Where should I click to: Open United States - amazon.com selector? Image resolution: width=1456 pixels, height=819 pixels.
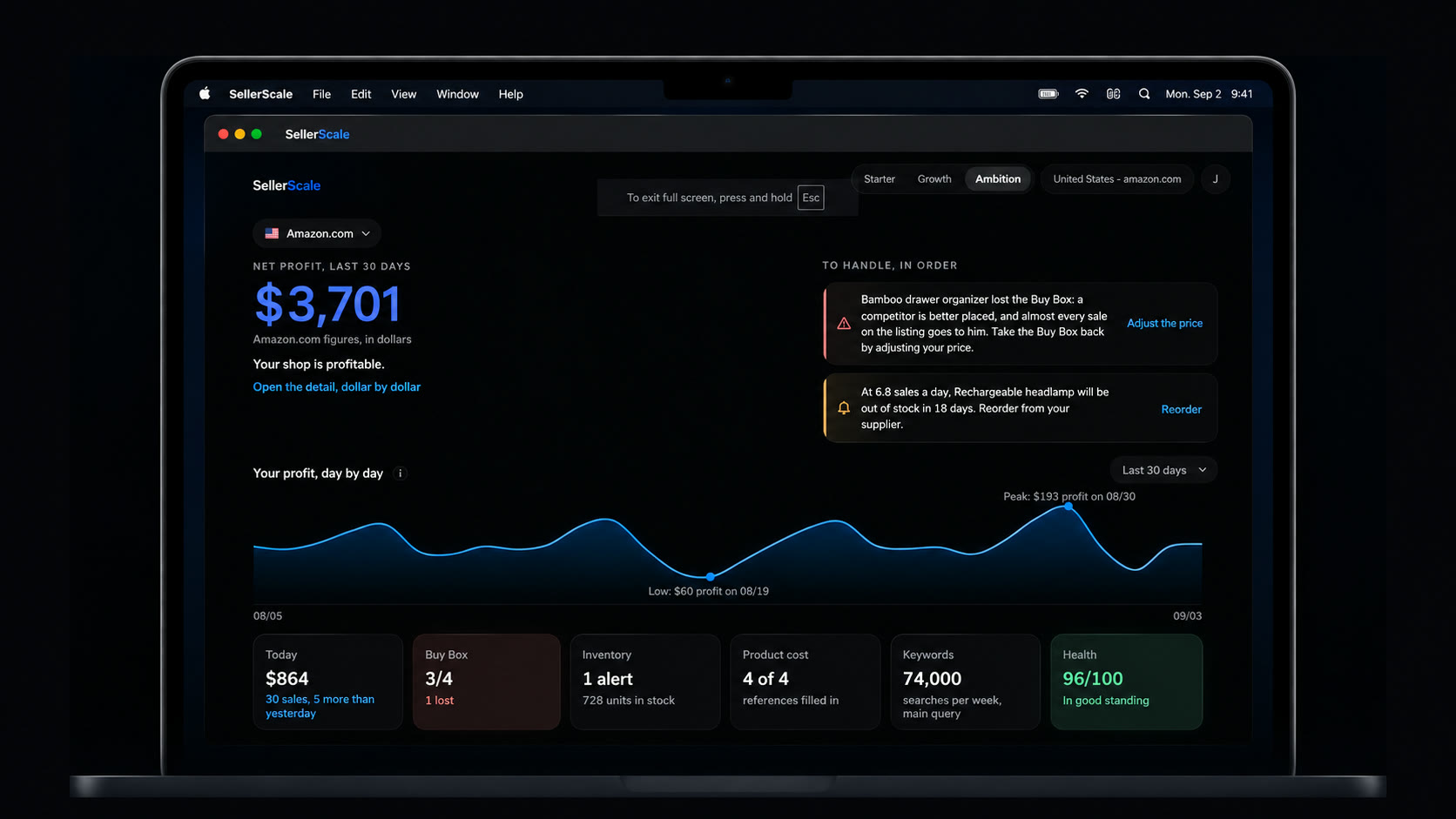coord(1117,179)
